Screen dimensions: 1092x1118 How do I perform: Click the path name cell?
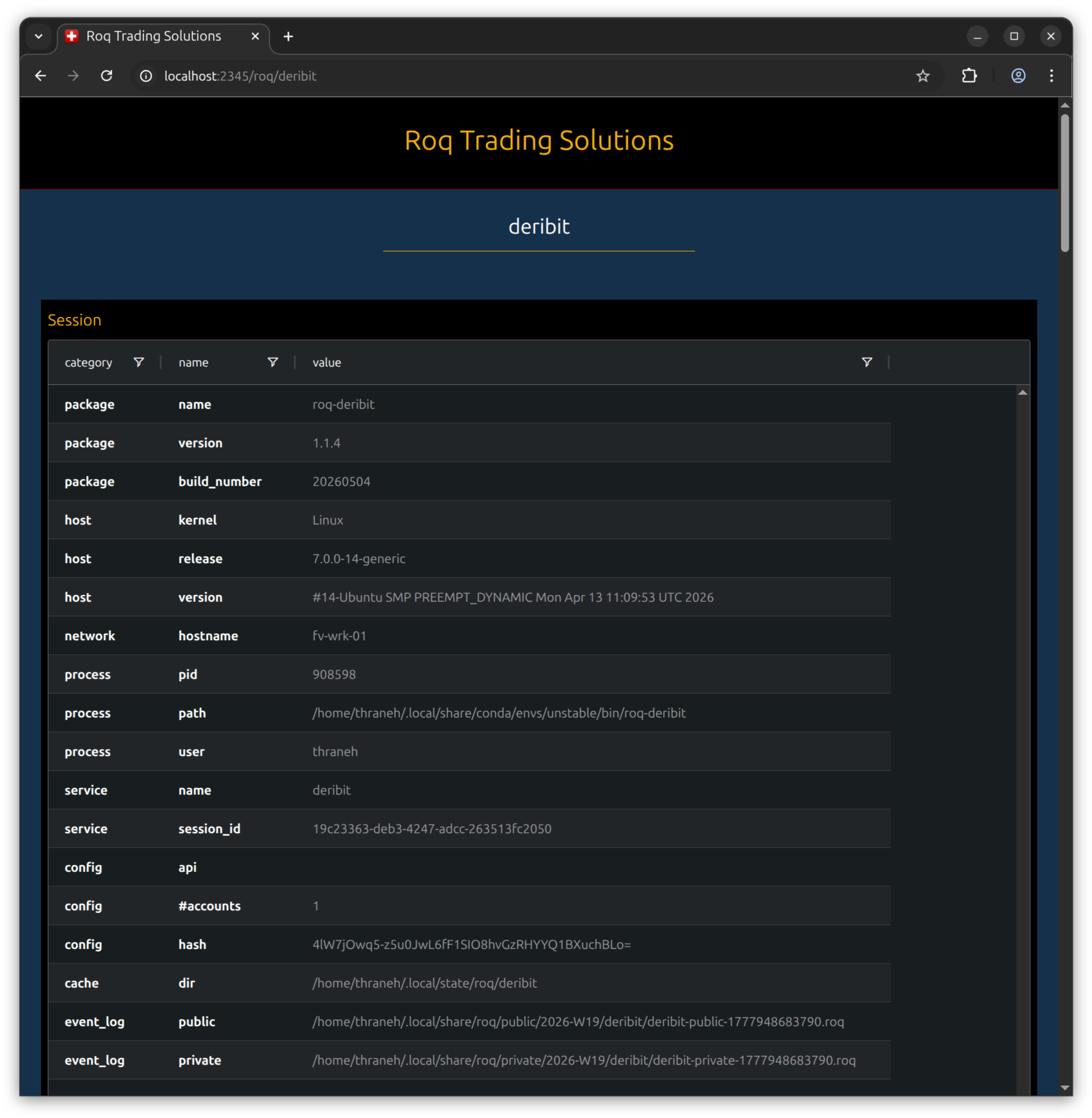click(192, 713)
